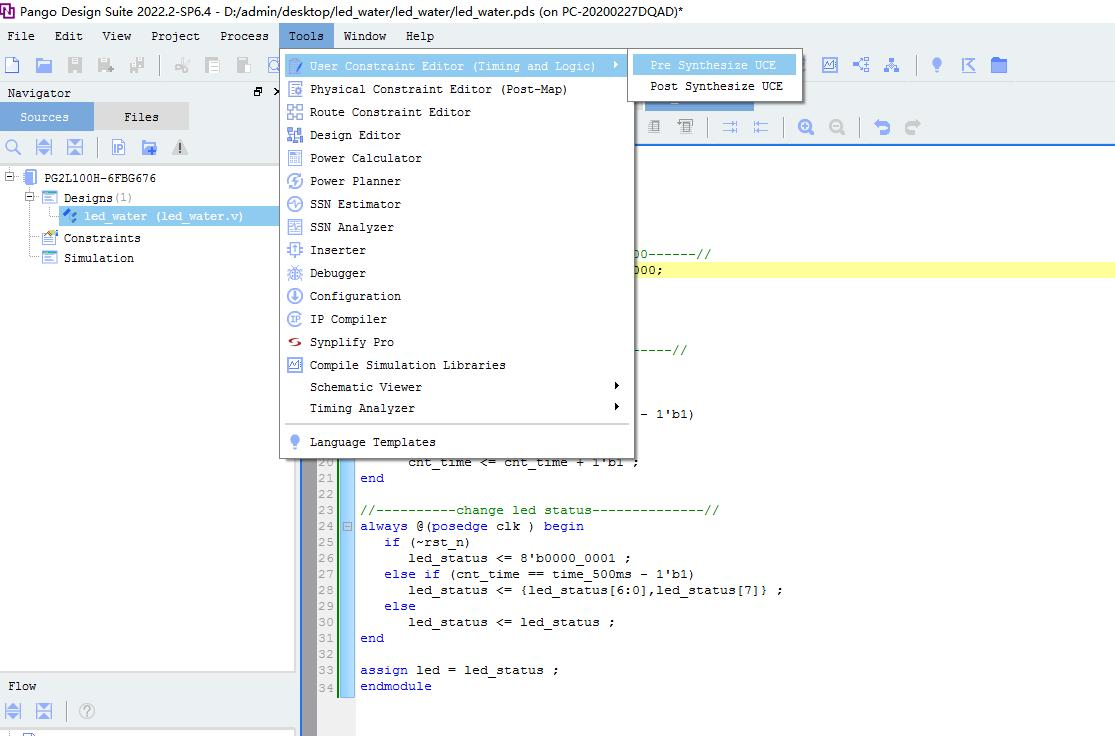Open the Configuration tool

tap(456, 296)
